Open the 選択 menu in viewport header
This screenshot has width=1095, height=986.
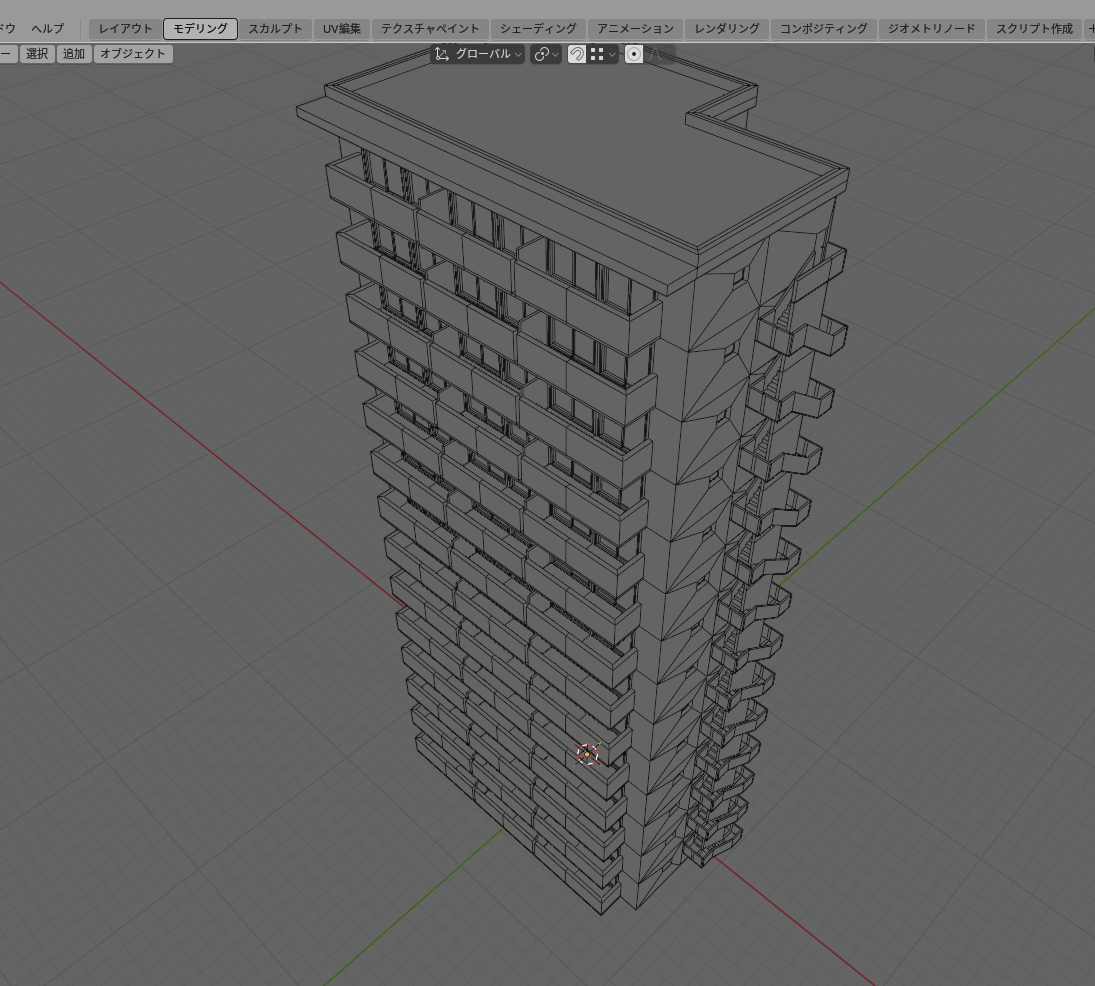click(37, 54)
